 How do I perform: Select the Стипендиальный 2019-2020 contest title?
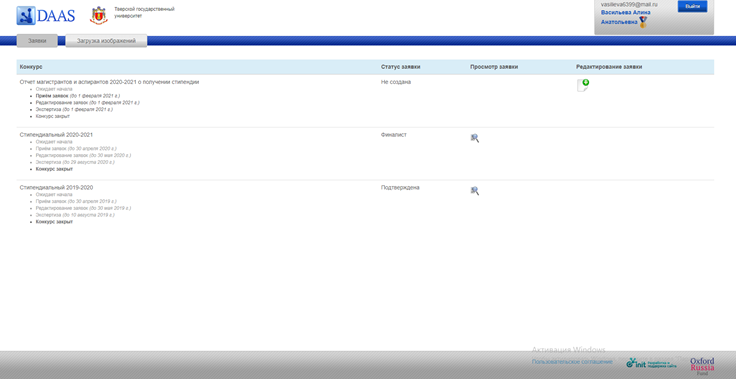click(x=56, y=187)
